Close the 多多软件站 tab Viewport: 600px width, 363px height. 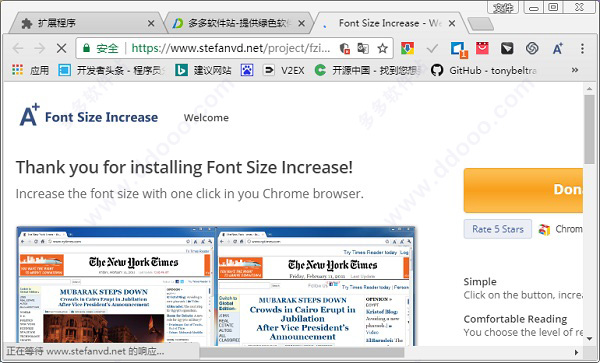302,24
